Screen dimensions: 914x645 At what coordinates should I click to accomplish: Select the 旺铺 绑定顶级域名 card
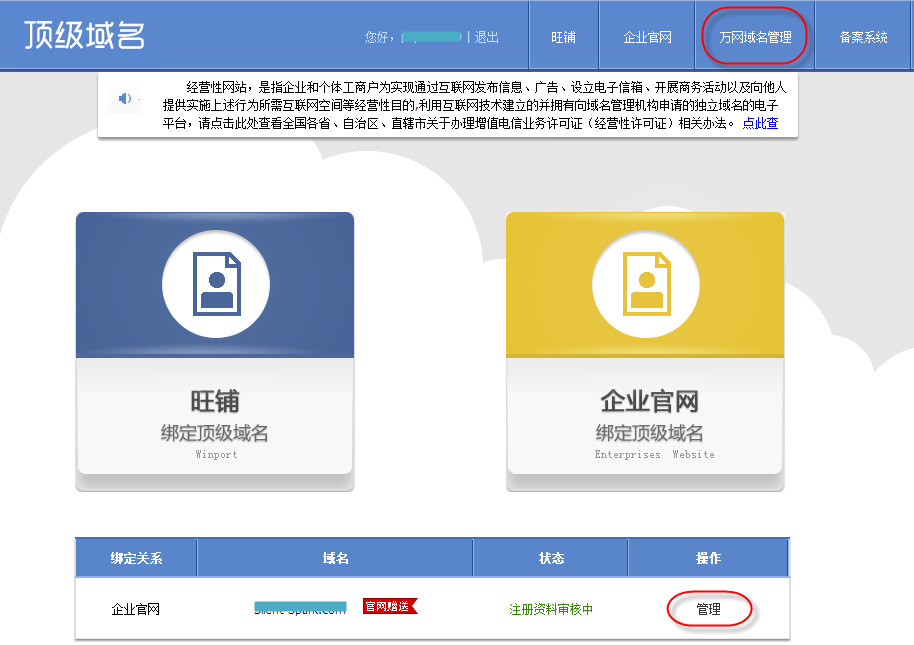click(x=215, y=351)
